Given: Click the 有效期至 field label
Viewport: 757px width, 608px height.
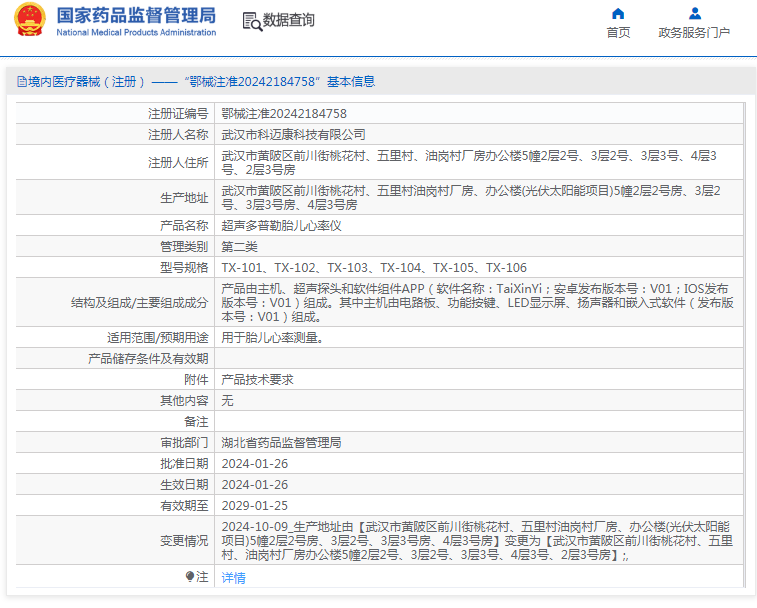Looking at the screenshot, I should pyautogui.click(x=184, y=506).
